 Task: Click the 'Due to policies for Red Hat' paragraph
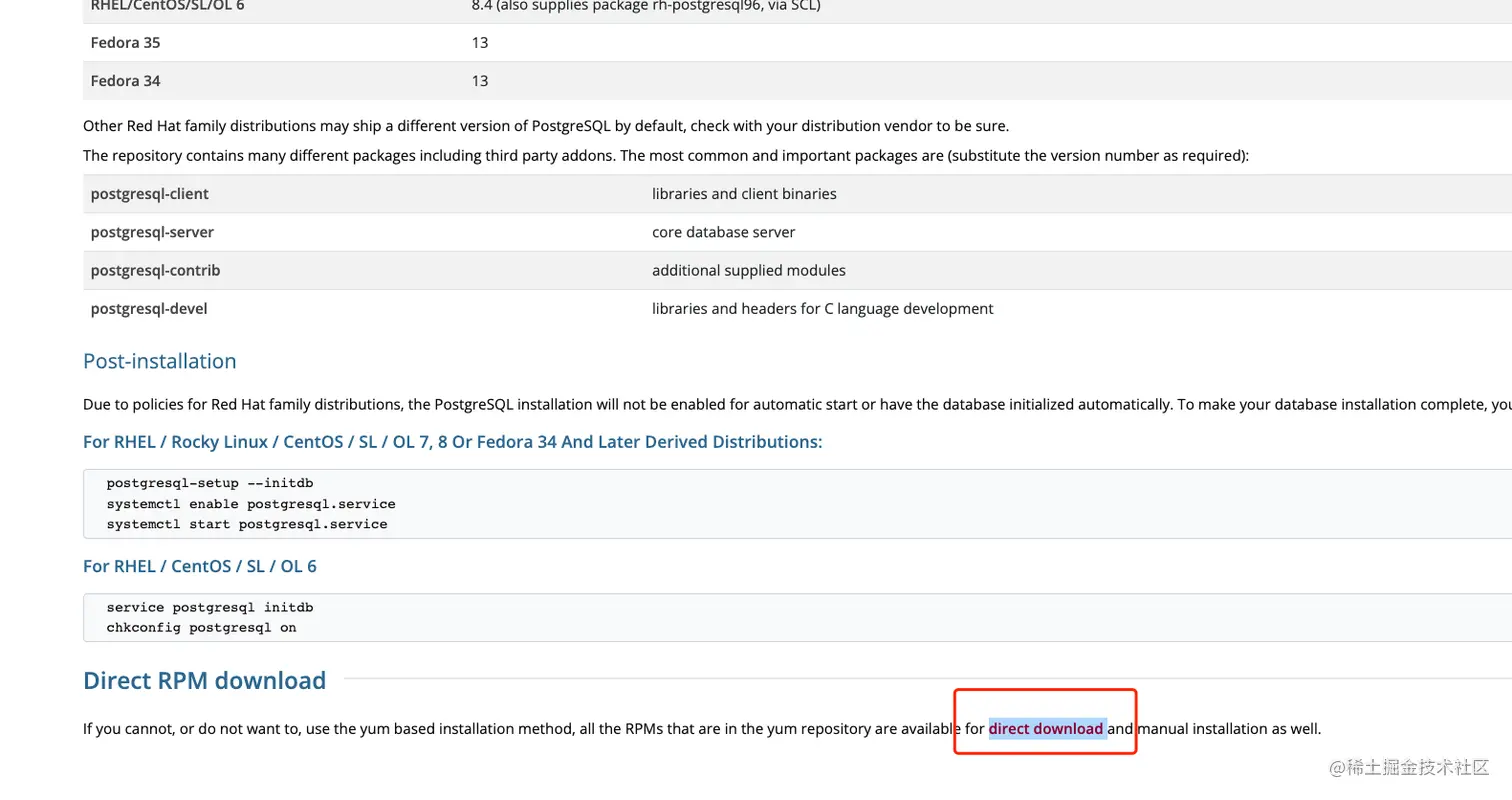[x=797, y=405]
